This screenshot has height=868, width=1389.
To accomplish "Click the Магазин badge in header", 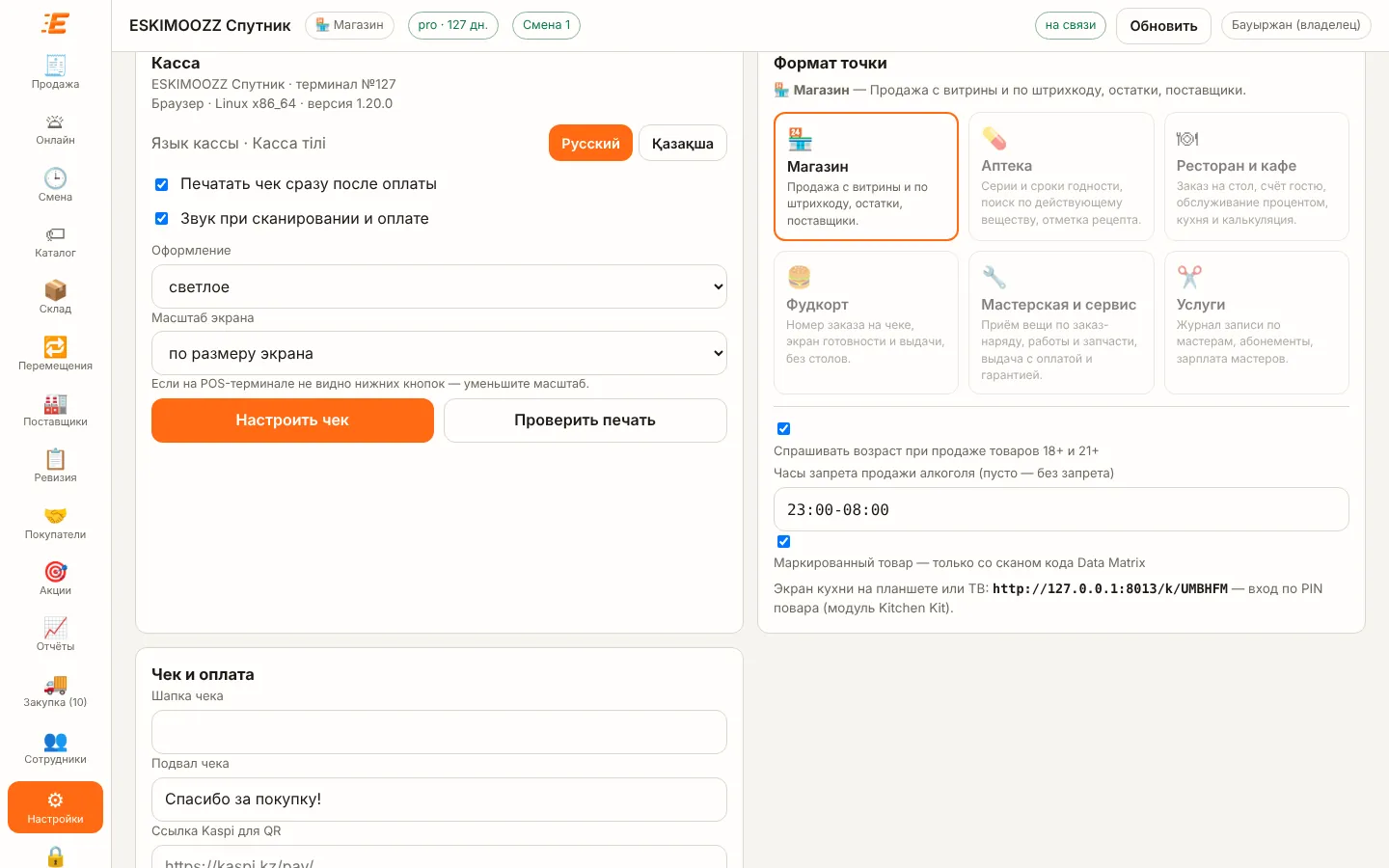I will (x=349, y=25).
